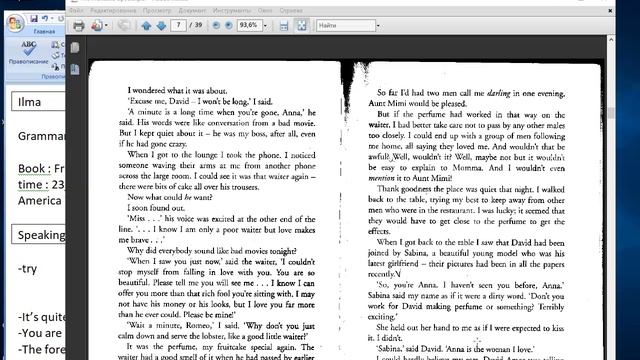Image resolution: width=640 pixels, height=360 pixels.
Task: Open the Файл menu
Action: [76, 11]
